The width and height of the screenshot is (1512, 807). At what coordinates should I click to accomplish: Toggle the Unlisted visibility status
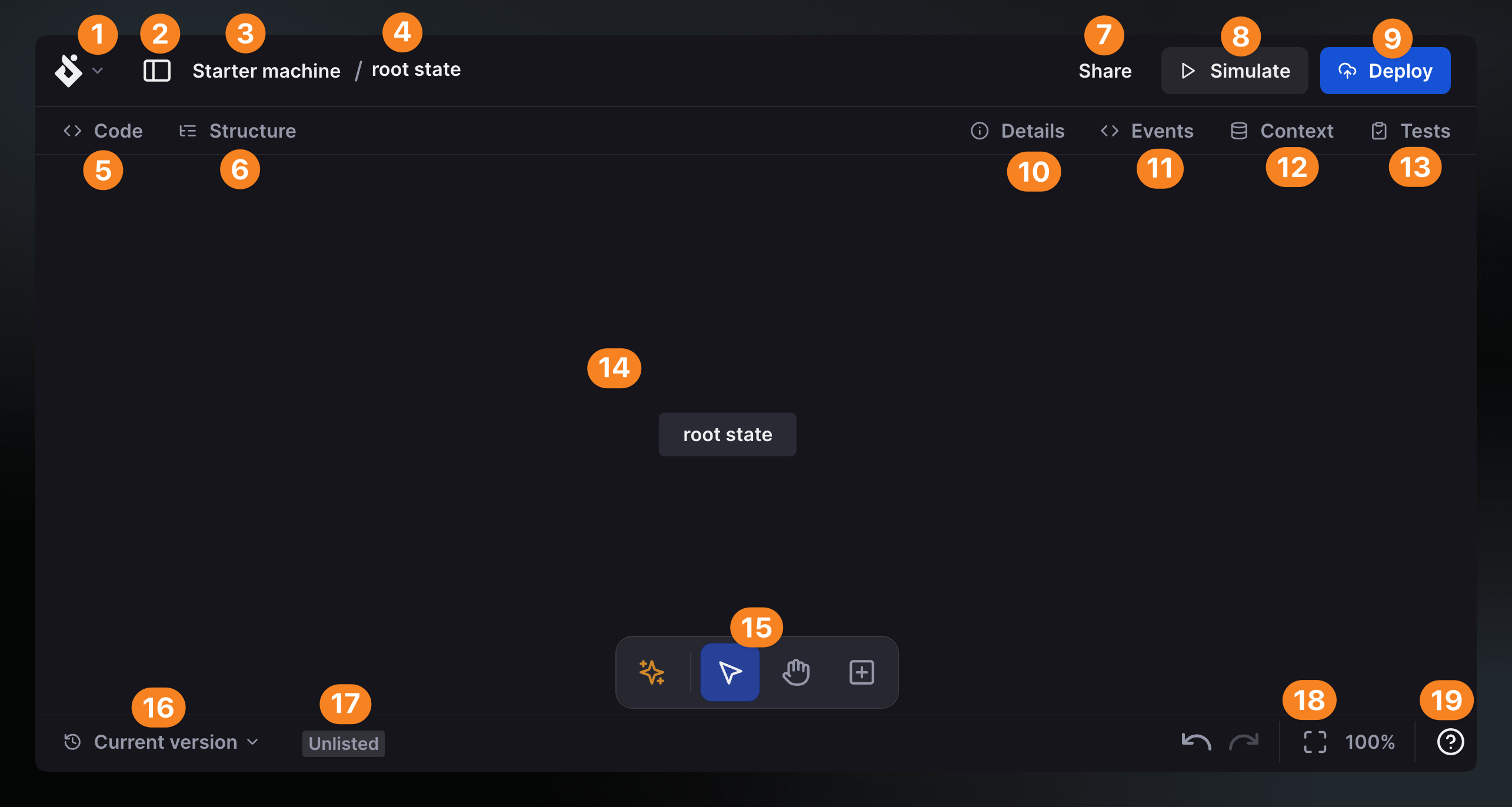pyautogui.click(x=343, y=743)
